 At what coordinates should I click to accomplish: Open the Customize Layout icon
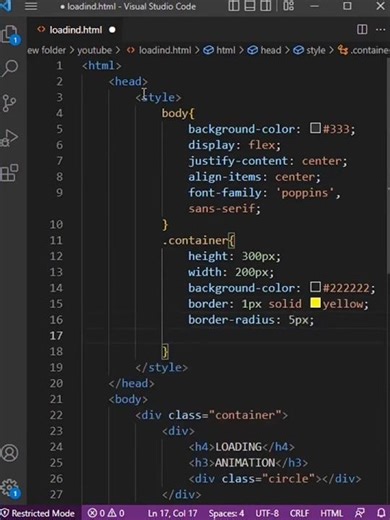point(289,6)
